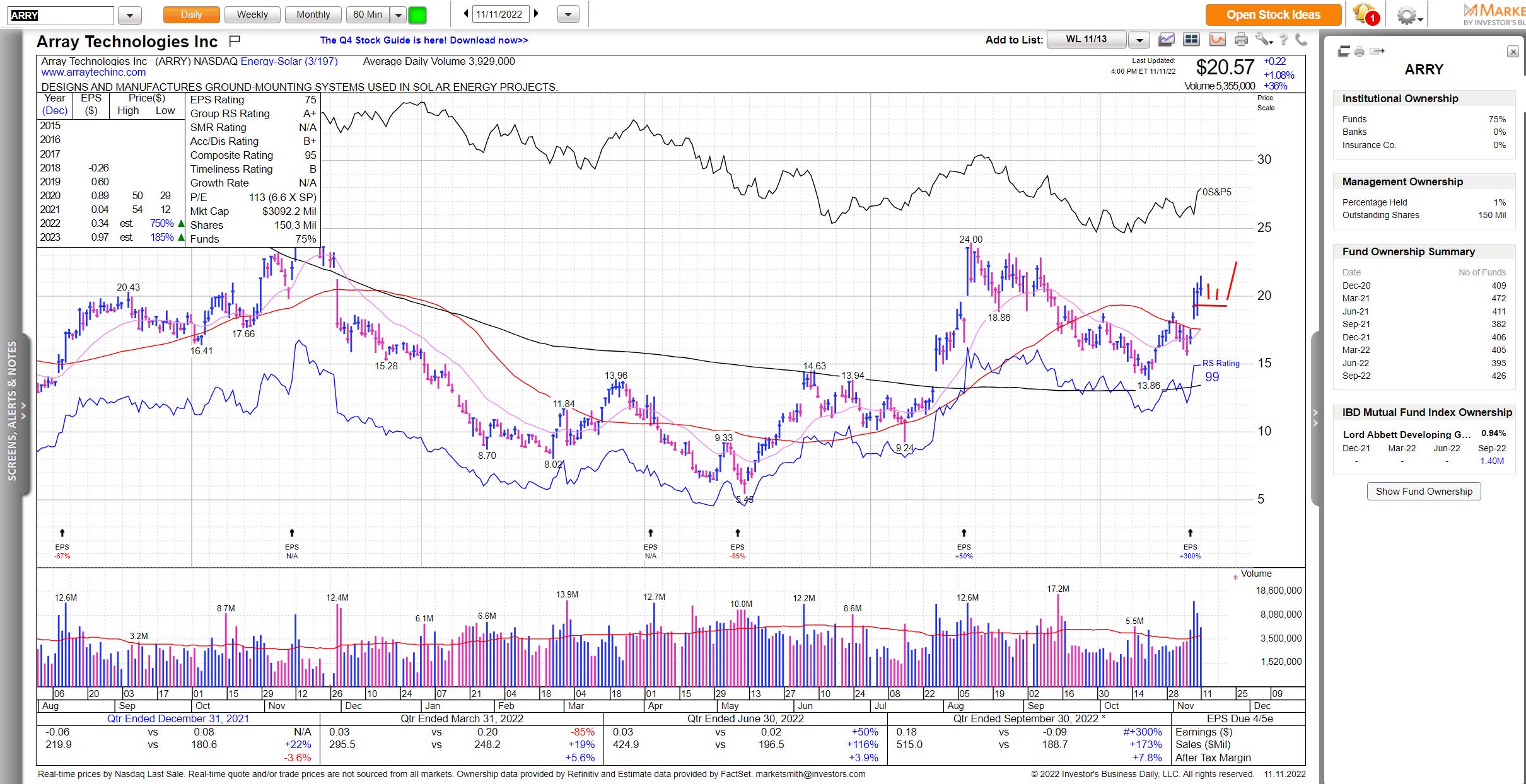Click the #+300% earnings change value
Viewport: 1526px width, 784px height.
1142,732
